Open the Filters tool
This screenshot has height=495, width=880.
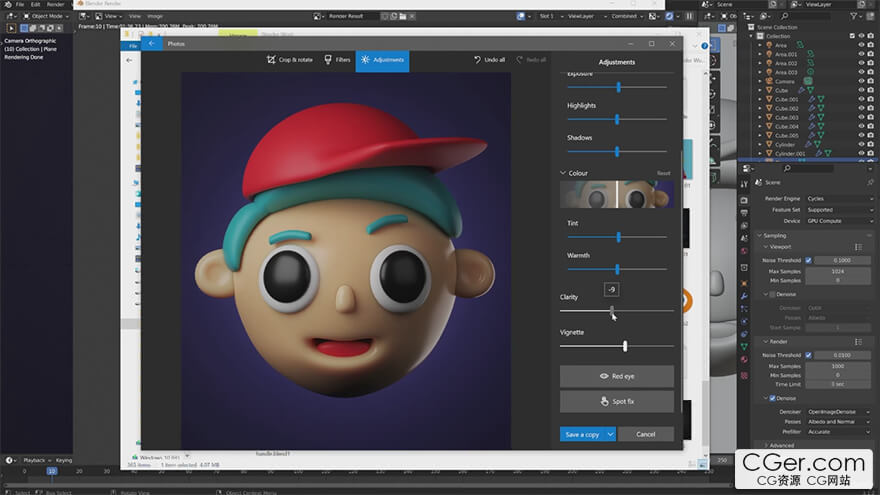pos(337,59)
